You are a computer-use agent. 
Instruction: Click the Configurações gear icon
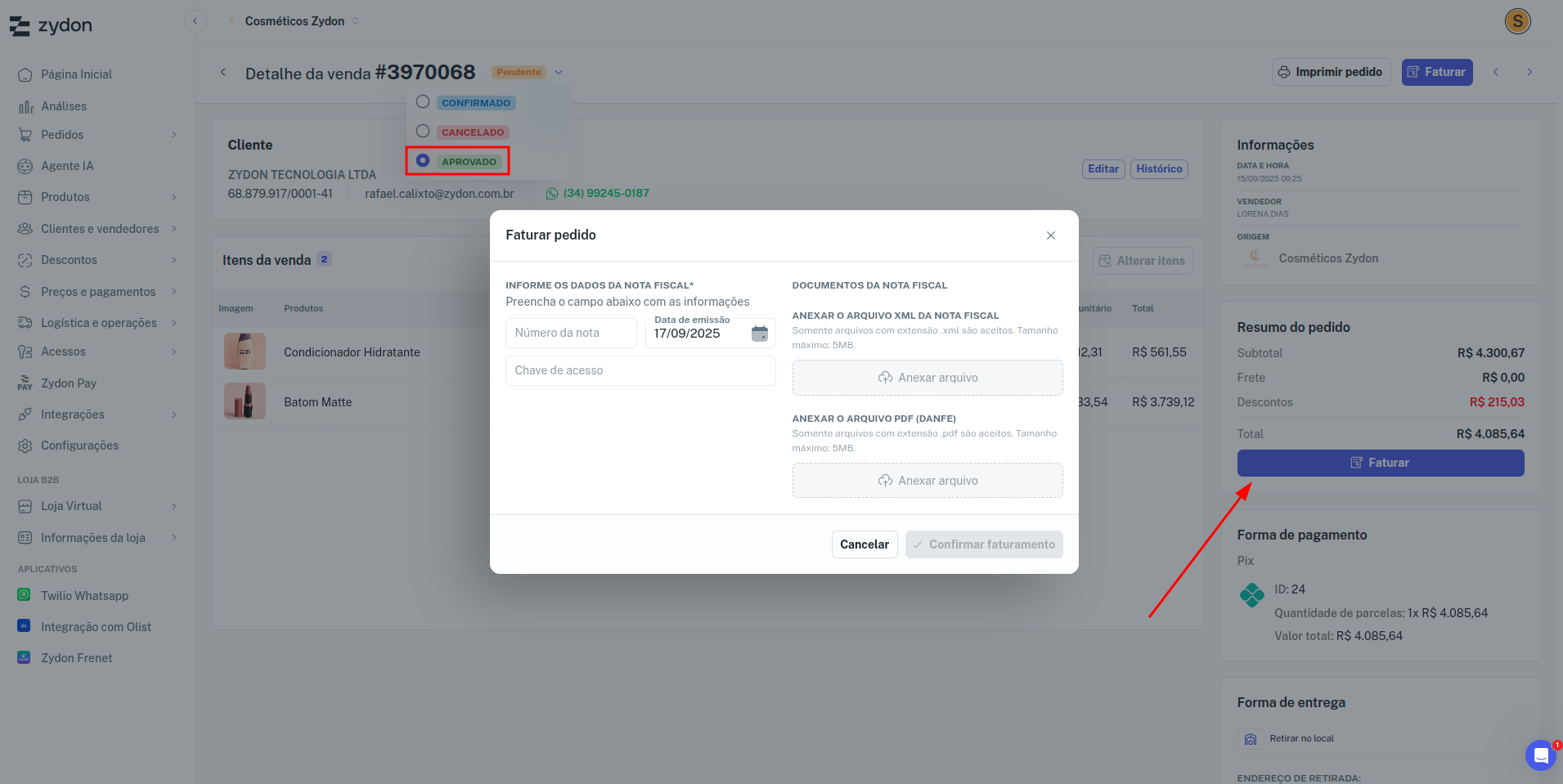25,446
